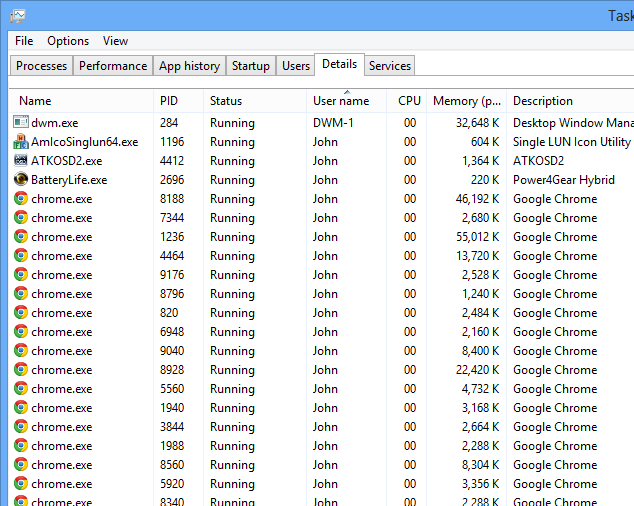Open the File menu
This screenshot has width=634, height=506.
point(24,41)
